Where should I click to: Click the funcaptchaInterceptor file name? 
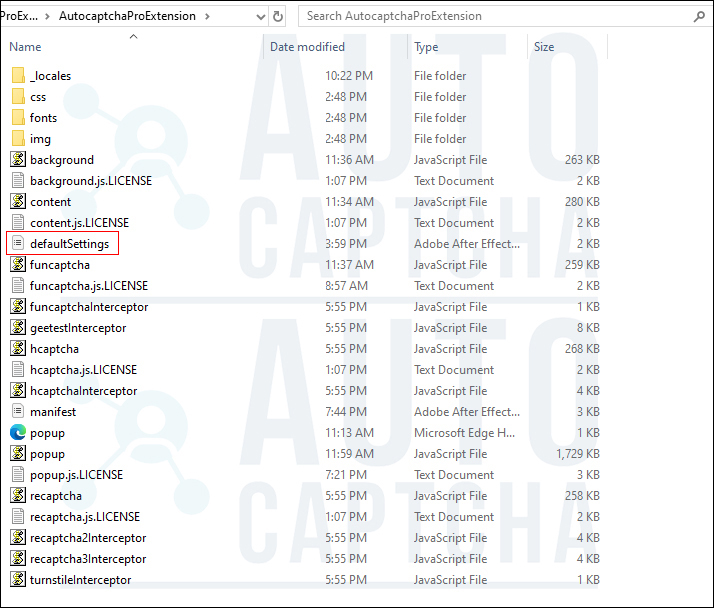point(89,307)
